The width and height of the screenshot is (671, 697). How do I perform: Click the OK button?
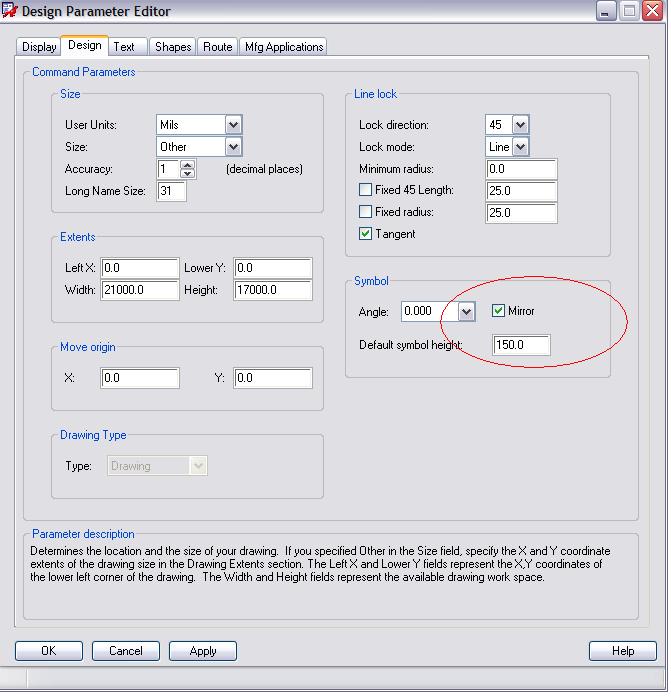point(49,651)
